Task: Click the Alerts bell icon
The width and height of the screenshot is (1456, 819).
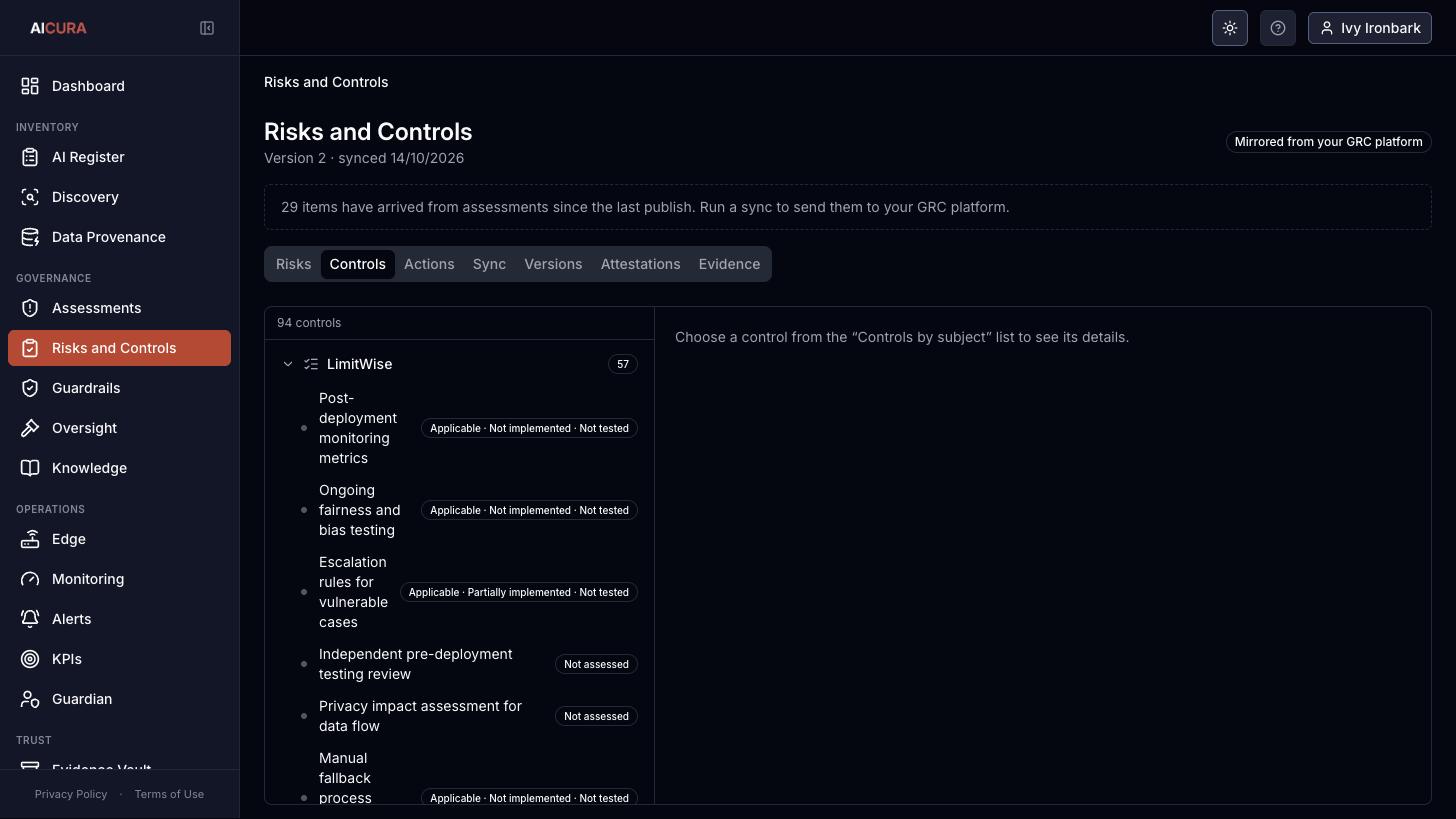Action: click(30, 619)
